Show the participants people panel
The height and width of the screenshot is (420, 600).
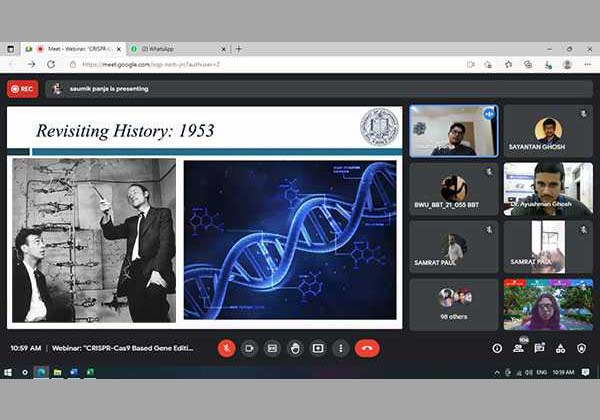[x=518, y=348]
